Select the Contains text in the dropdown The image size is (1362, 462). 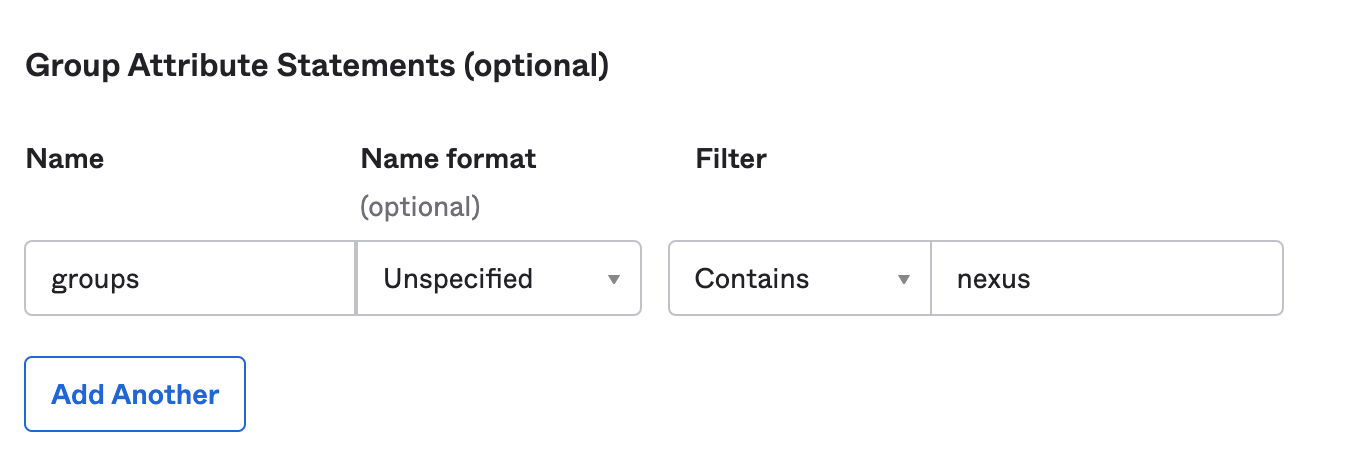pos(752,278)
